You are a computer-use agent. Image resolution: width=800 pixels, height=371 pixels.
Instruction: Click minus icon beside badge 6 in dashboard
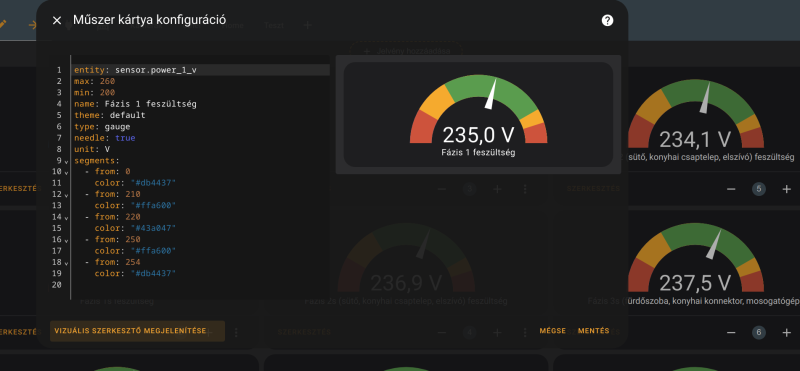click(x=731, y=332)
